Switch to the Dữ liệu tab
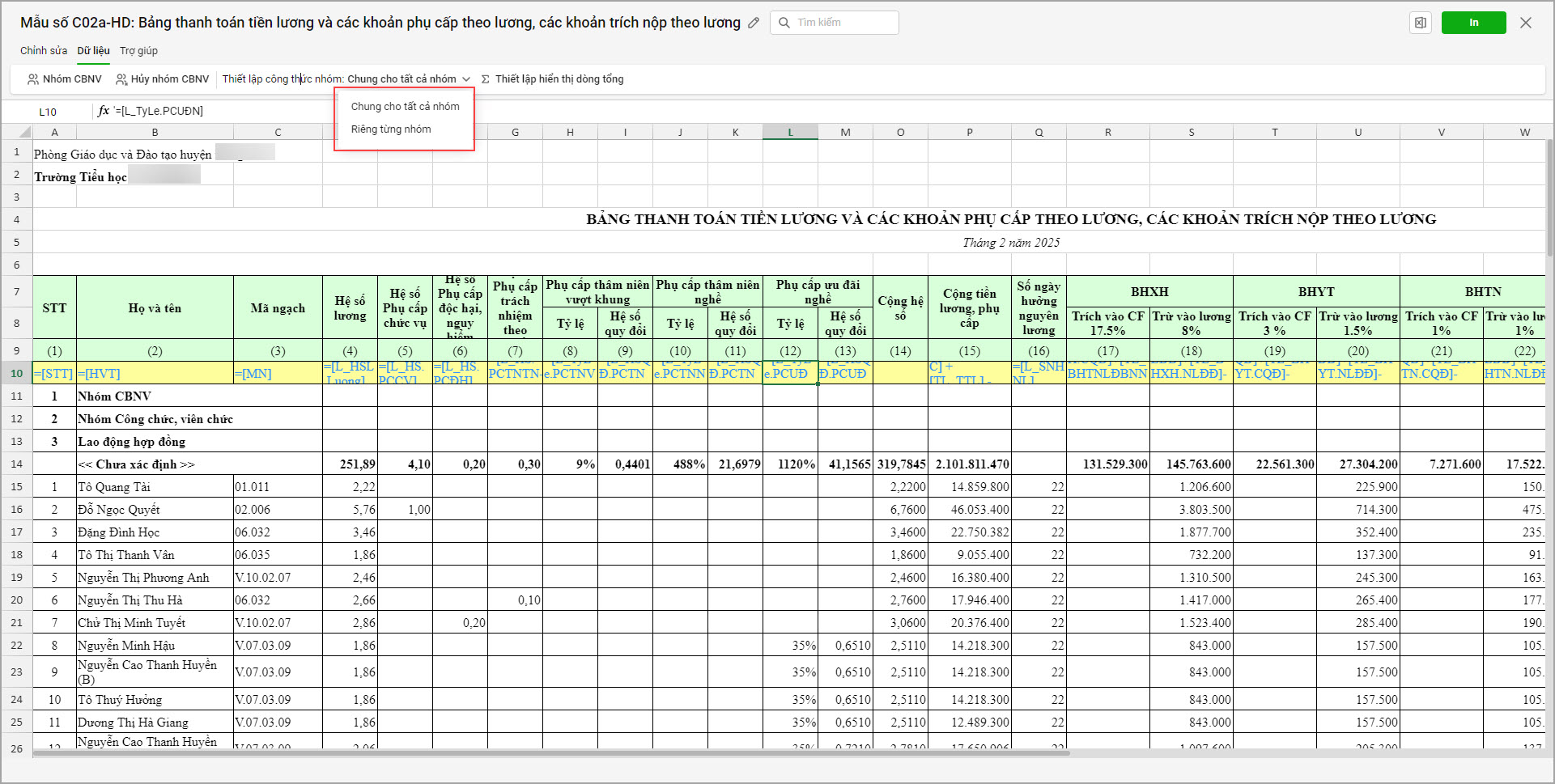Viewport: 1555px width, 784px height. pos(94,50)
